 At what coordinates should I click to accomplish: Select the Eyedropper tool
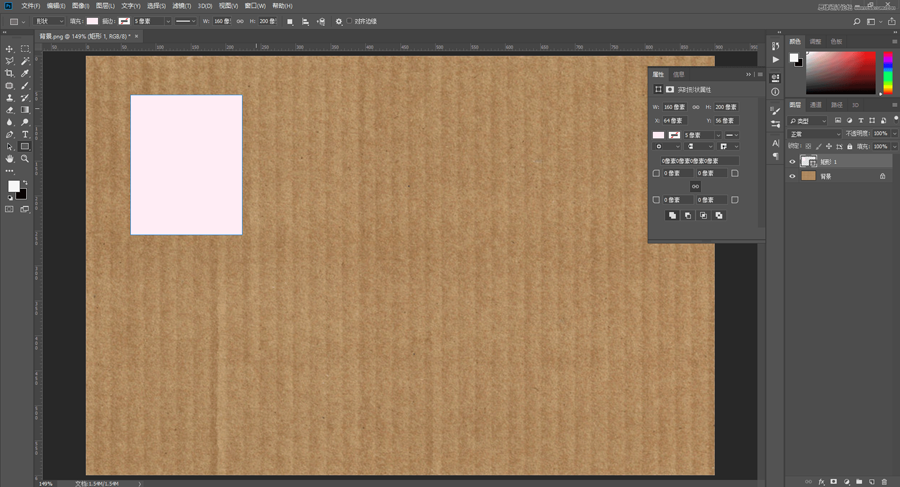tap(25, 74)
